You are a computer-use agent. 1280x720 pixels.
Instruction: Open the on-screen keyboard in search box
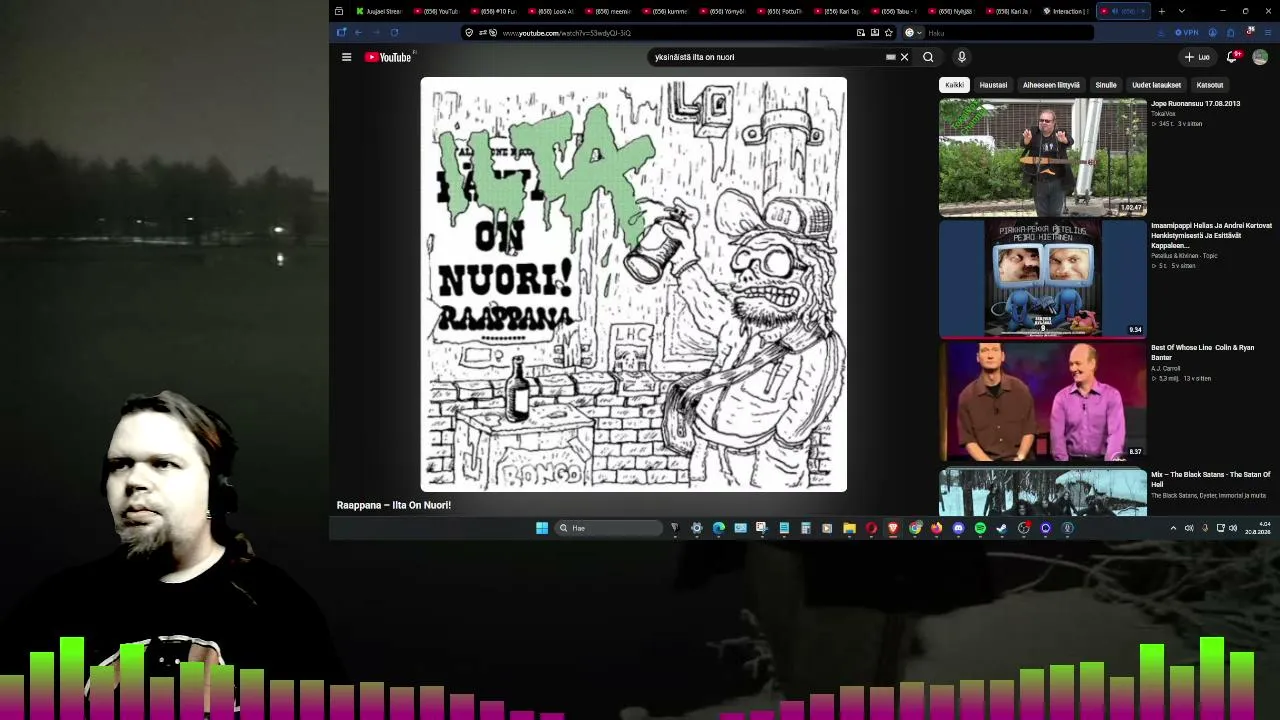pos(890,57)
